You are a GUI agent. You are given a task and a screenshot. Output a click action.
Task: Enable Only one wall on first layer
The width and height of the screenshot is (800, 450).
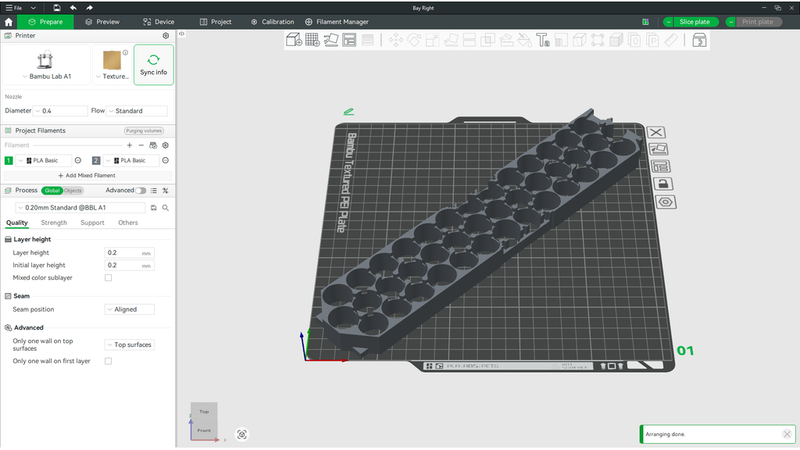pyautogui.click(x=108, y=361)
